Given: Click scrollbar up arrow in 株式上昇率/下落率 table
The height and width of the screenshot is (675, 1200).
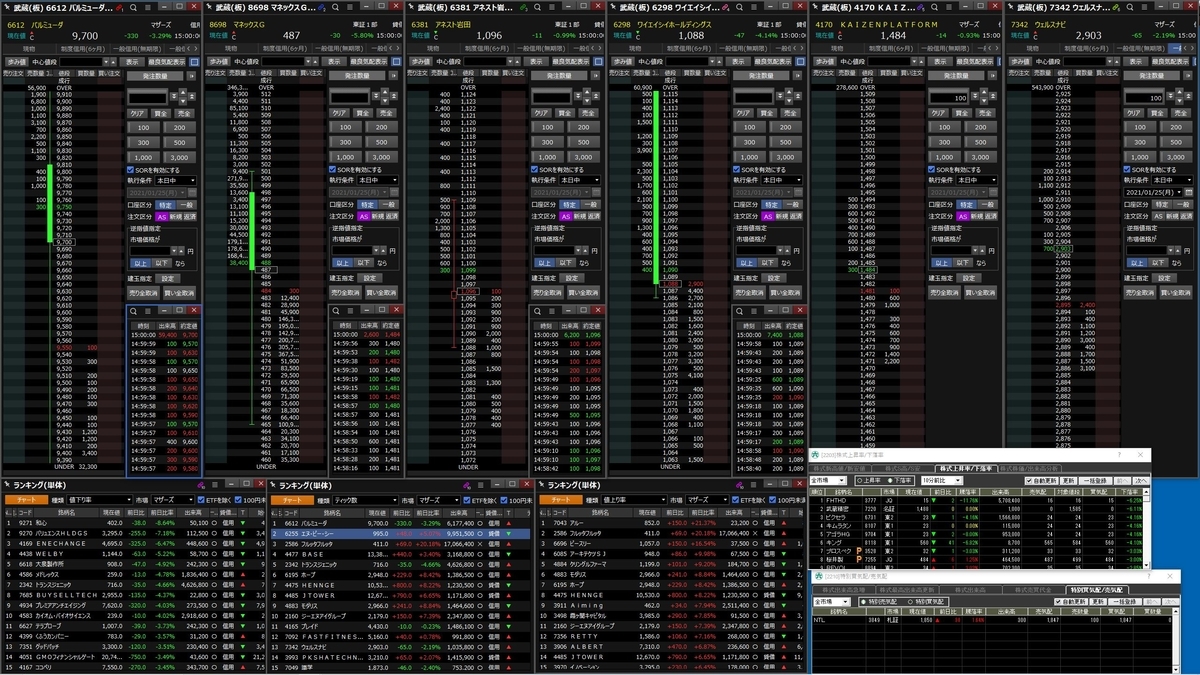Looking at the screenshot, I should tap(1146, 492).
